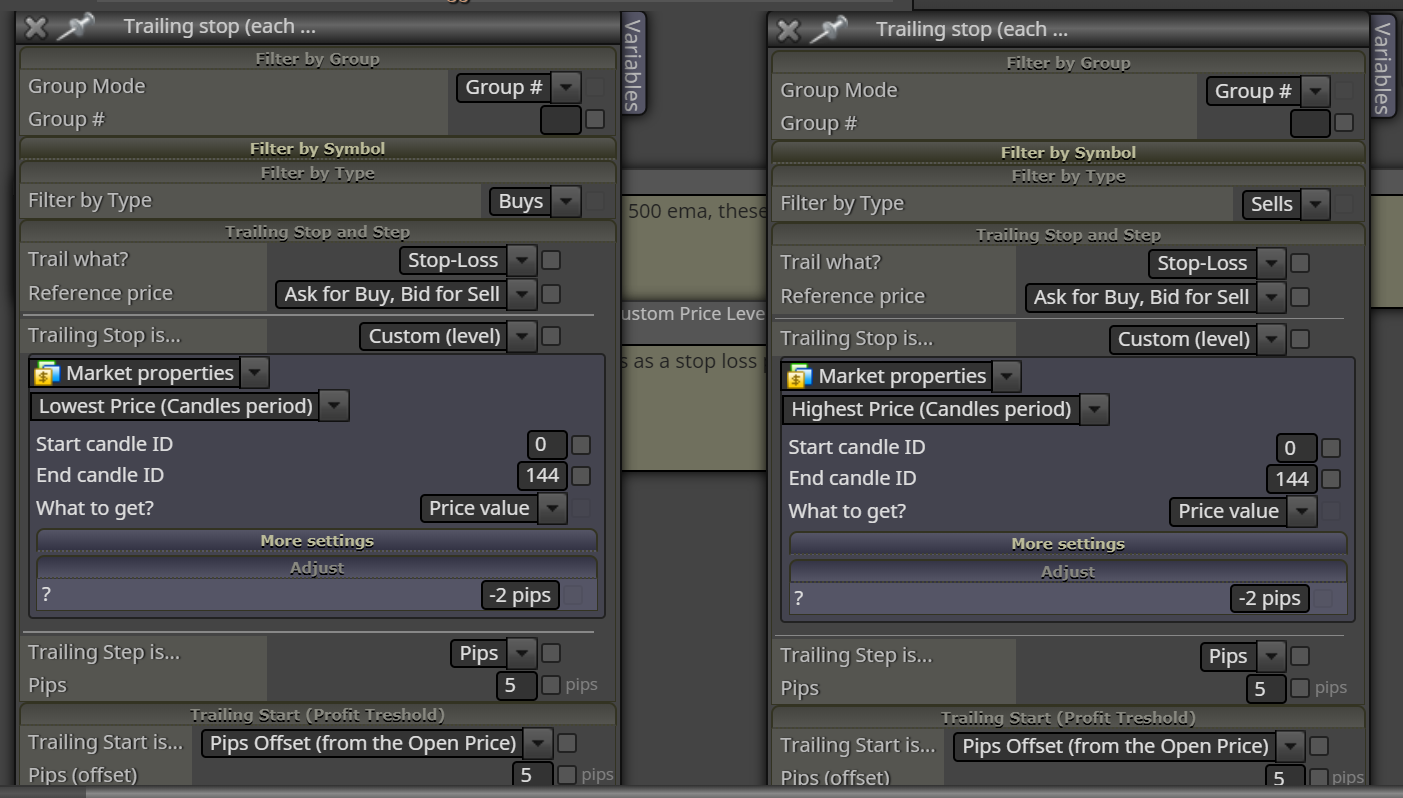Collapse Trailing Start (Profit Treshold) header, left panel
The width and height of the screenshot is (1403, 798).
(317, 715)
